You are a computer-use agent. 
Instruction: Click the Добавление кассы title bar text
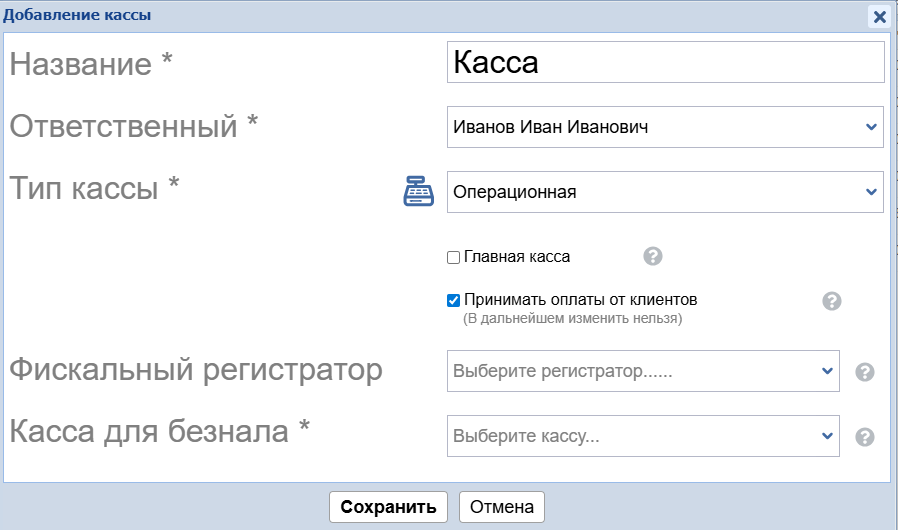point(79,16)
